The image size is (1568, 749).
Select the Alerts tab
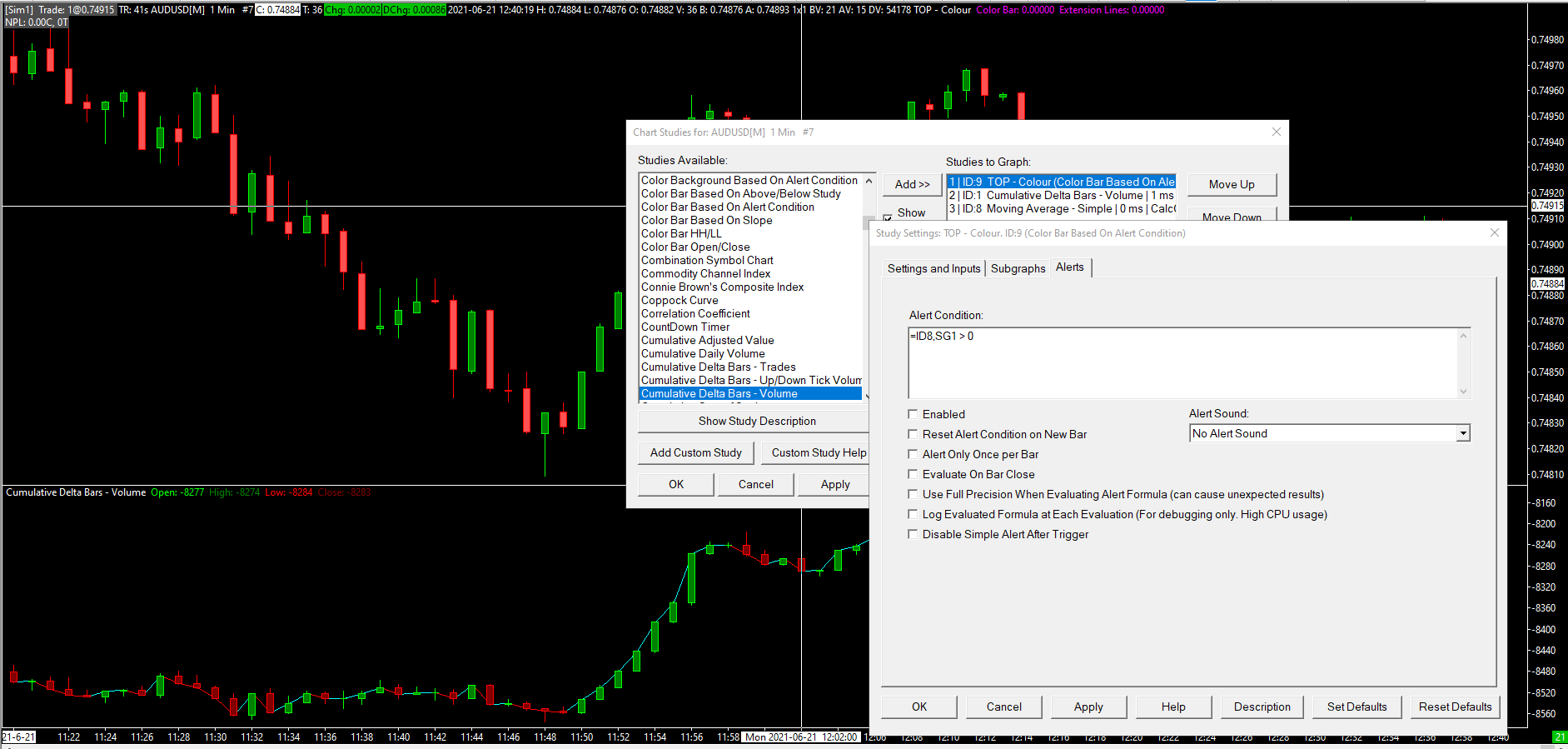pyautogui.click(x=1070, y=267)
